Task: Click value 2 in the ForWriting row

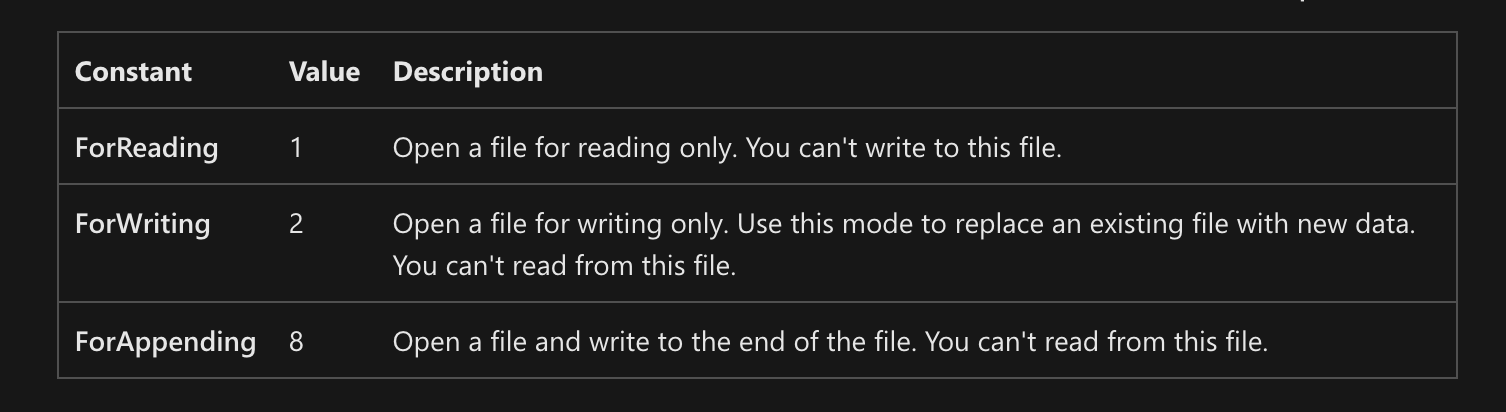Action: 296,223
